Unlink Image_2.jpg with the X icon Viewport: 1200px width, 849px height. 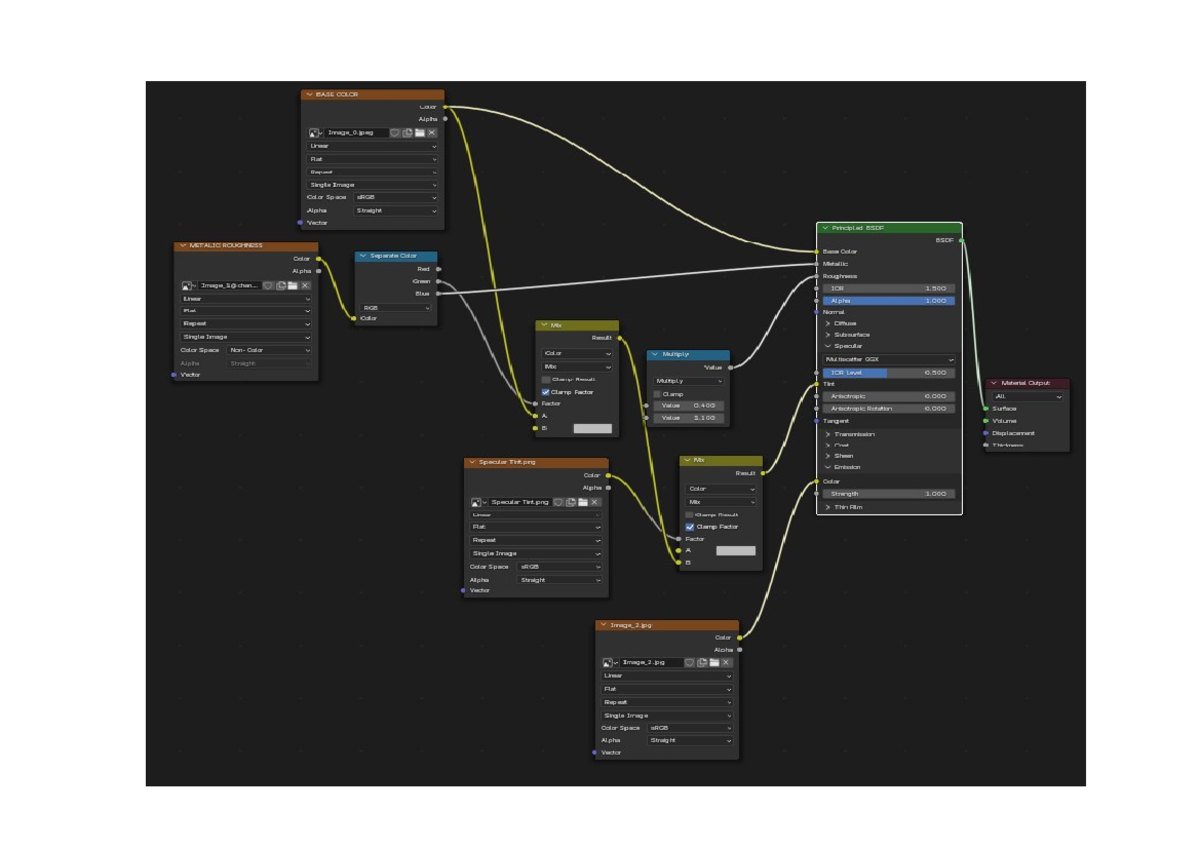coord(727,662)
